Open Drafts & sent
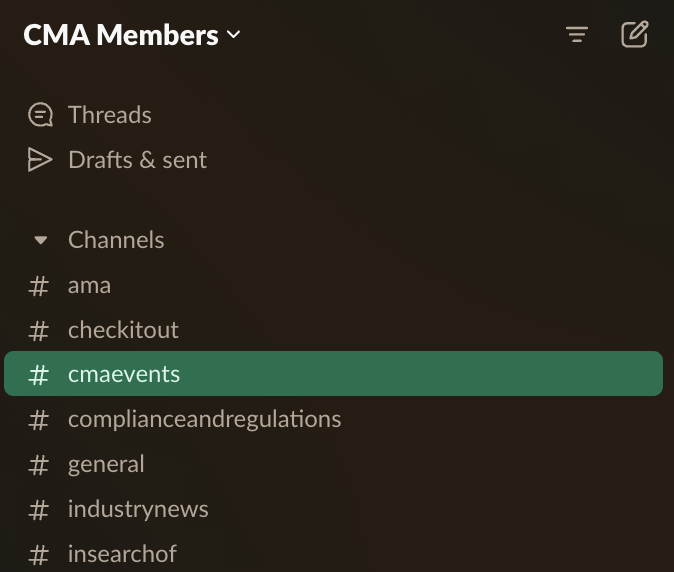674x572 pixels. tap(137, 160)
